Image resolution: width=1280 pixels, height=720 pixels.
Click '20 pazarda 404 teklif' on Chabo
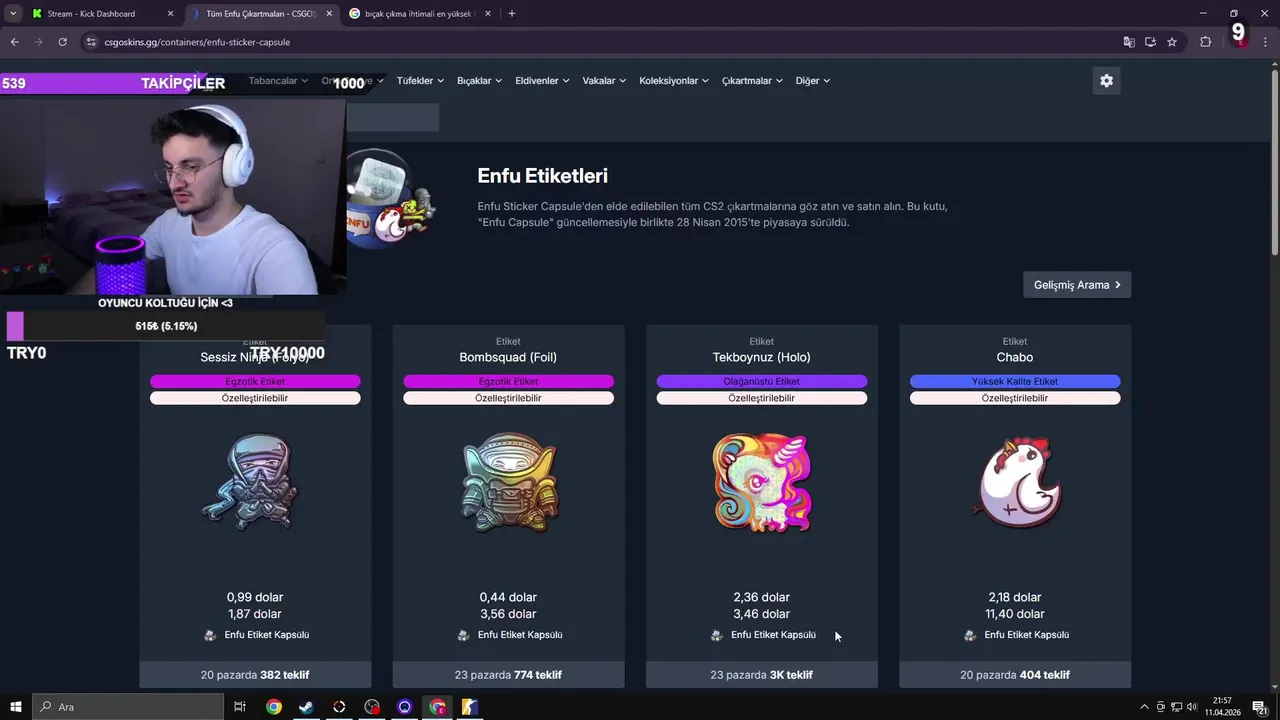(x=1015, y=675)
